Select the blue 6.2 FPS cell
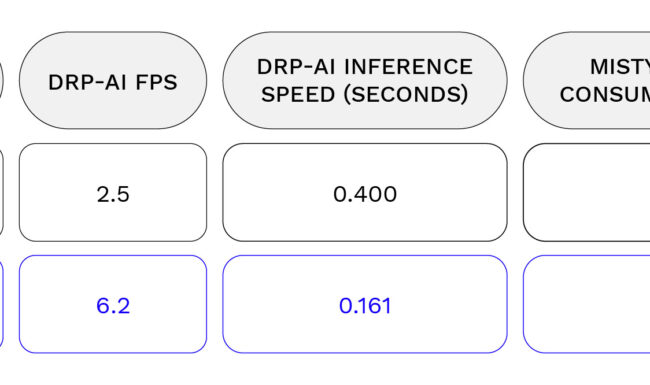Viewport: 650px width, 385px height. pos(113,304)
